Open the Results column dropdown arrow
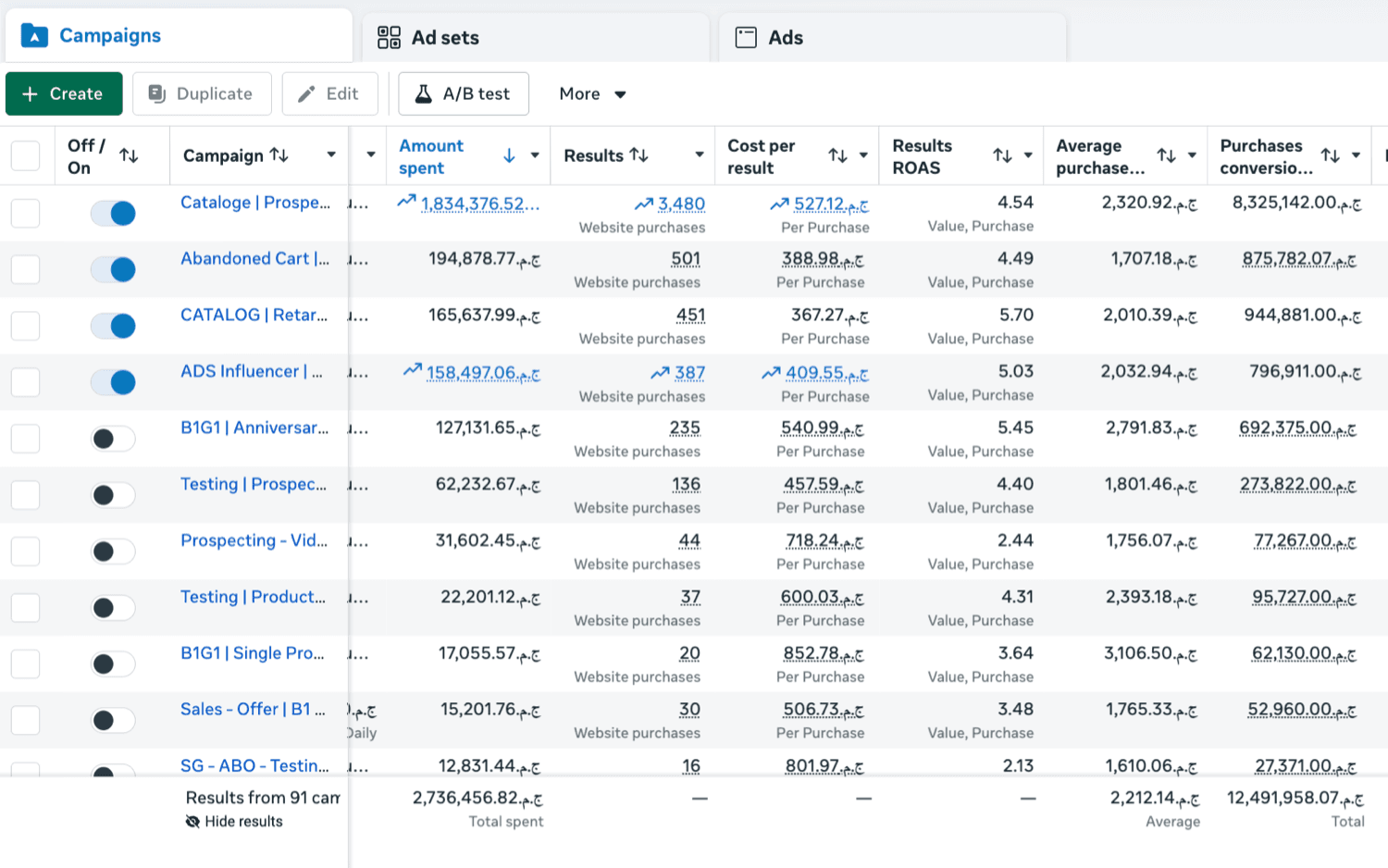Image resolution: width=1388 pixels, height=868 pixels. [700, 155]
